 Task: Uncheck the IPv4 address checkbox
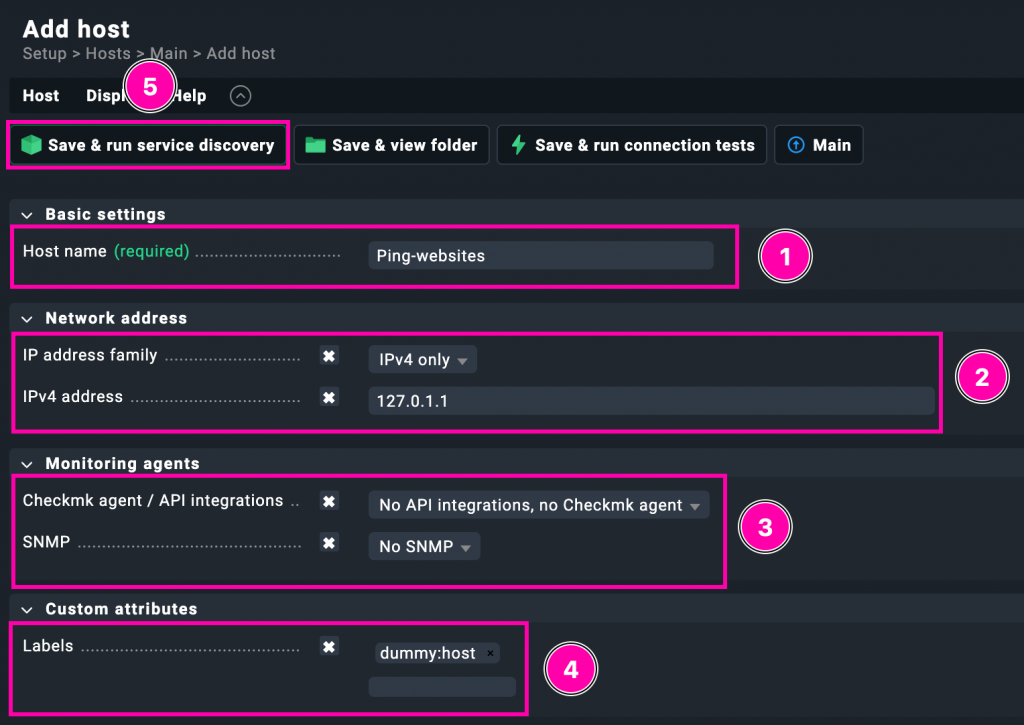tap(328, 397)
